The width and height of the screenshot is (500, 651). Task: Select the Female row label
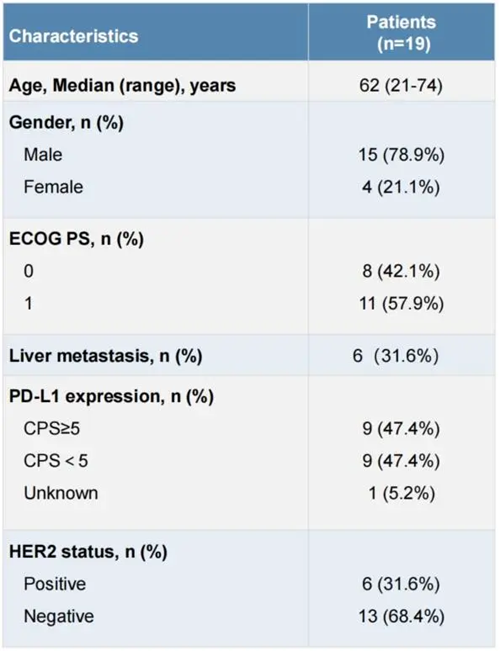coord(53,187)
